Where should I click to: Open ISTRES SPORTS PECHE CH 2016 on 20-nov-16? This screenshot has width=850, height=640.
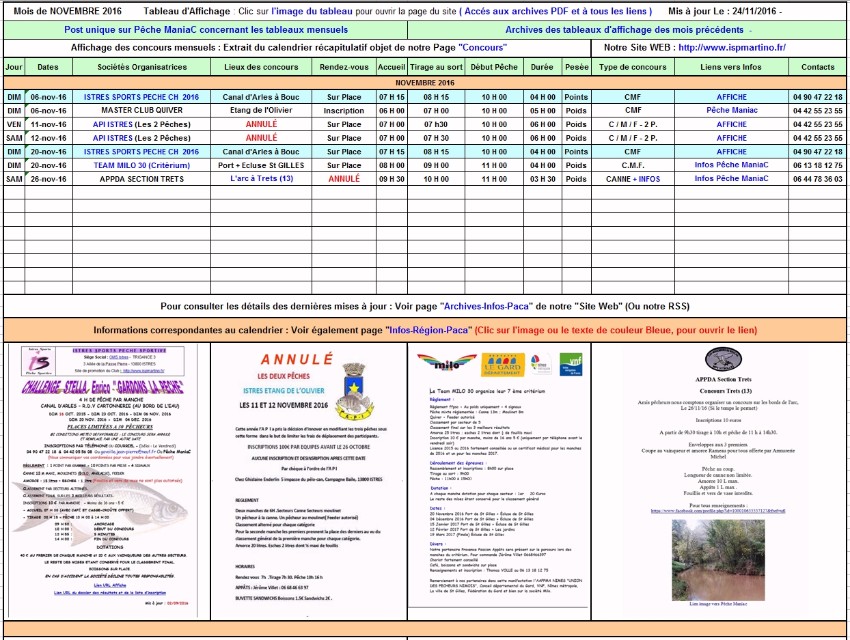pyautogui.click(x=141, y=152)
